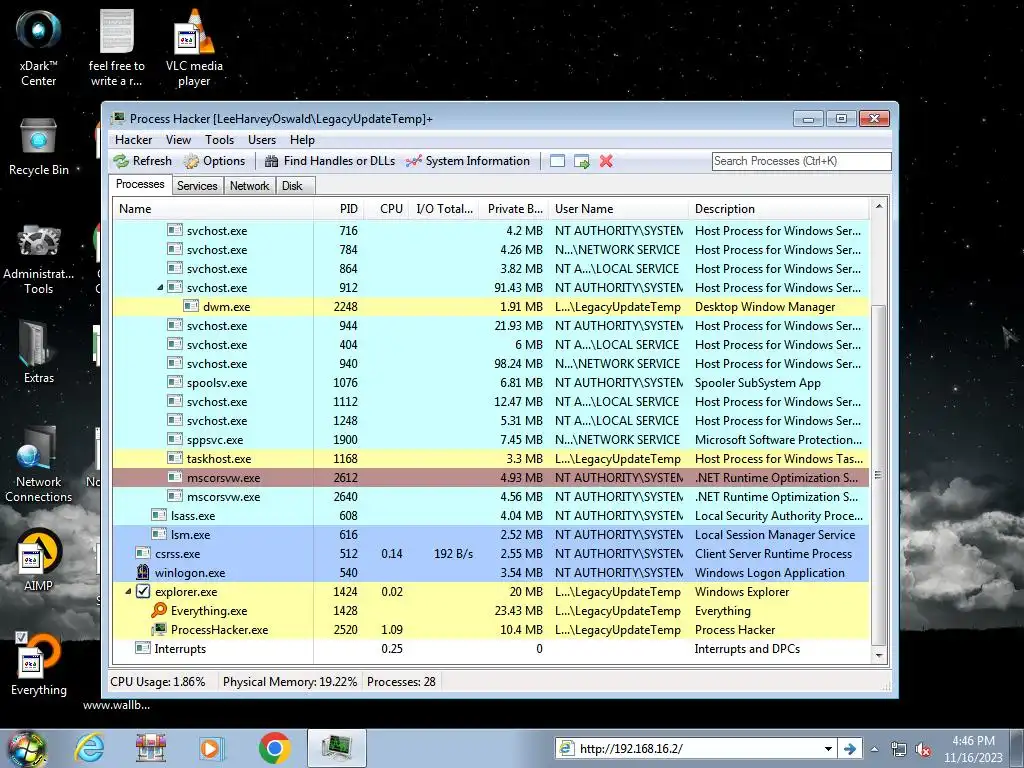Screen dimensions: 1024x768
Task: Click the Processes: 28 status entry
Action: (401, 682)
